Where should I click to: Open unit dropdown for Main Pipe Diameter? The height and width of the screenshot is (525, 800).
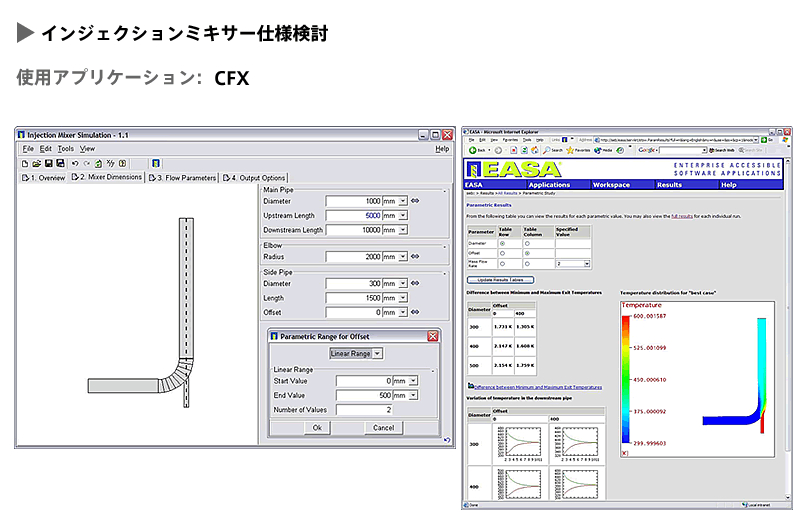[403, 201]
